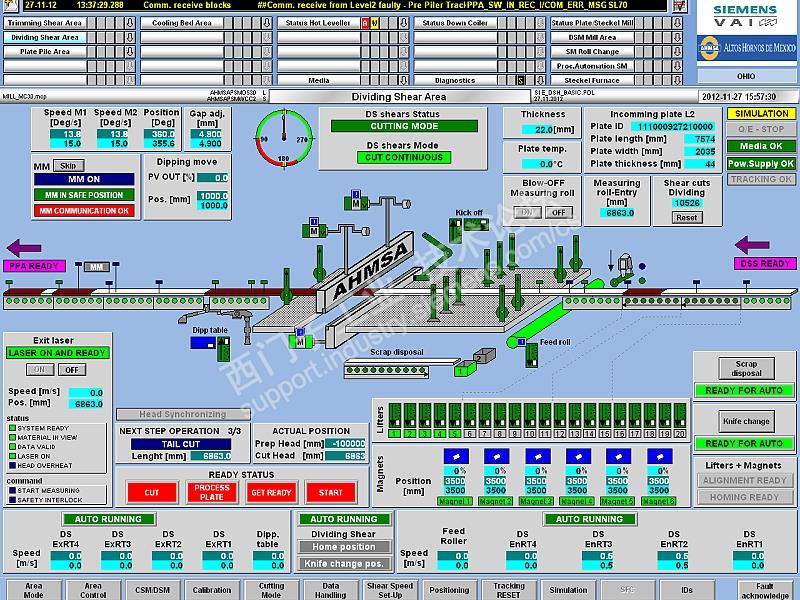Screen dimensions: 800x600
Task: Expand arrow next to Dividing Shear Area
Action: coord(130,37)
